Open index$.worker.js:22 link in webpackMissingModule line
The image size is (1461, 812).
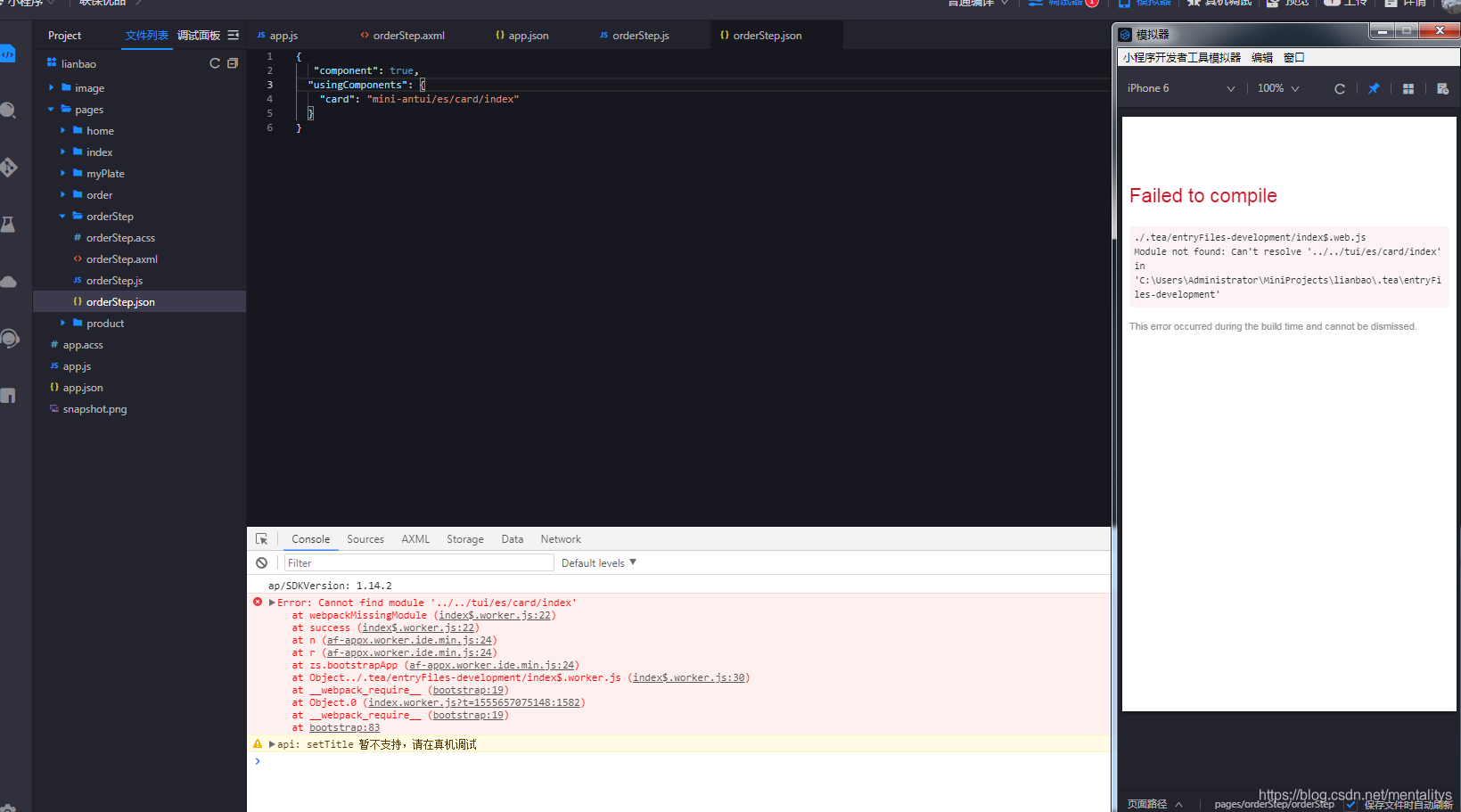(495, 615)
